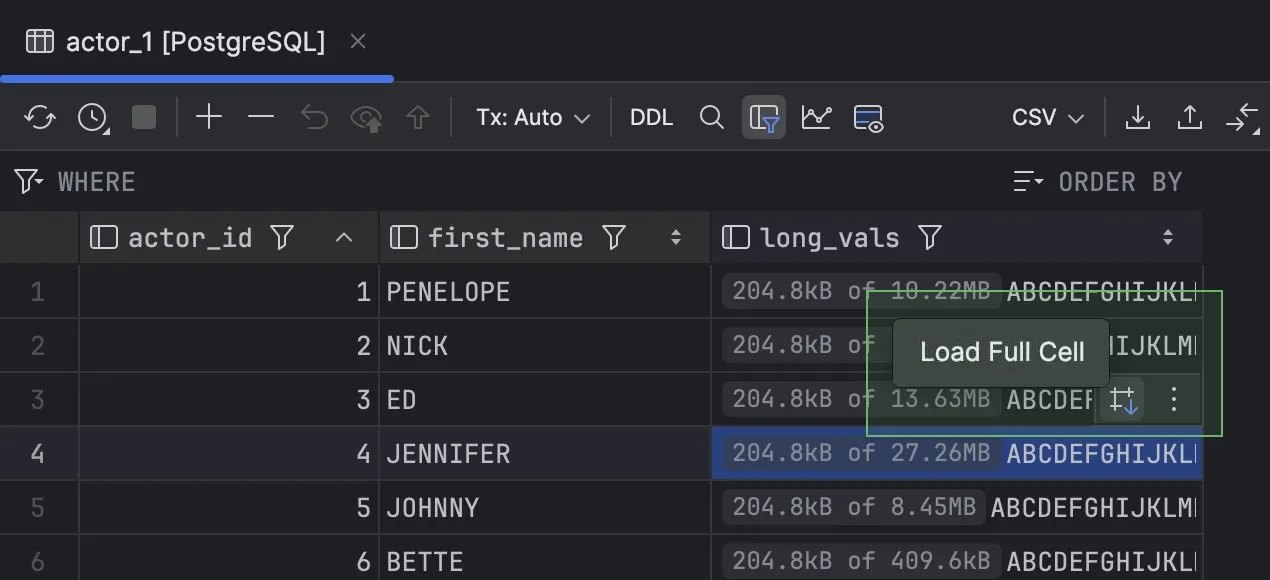The image size is (1270, 580).
Task: Expand the CSV format dropdown
Action: click(1047, 118)
